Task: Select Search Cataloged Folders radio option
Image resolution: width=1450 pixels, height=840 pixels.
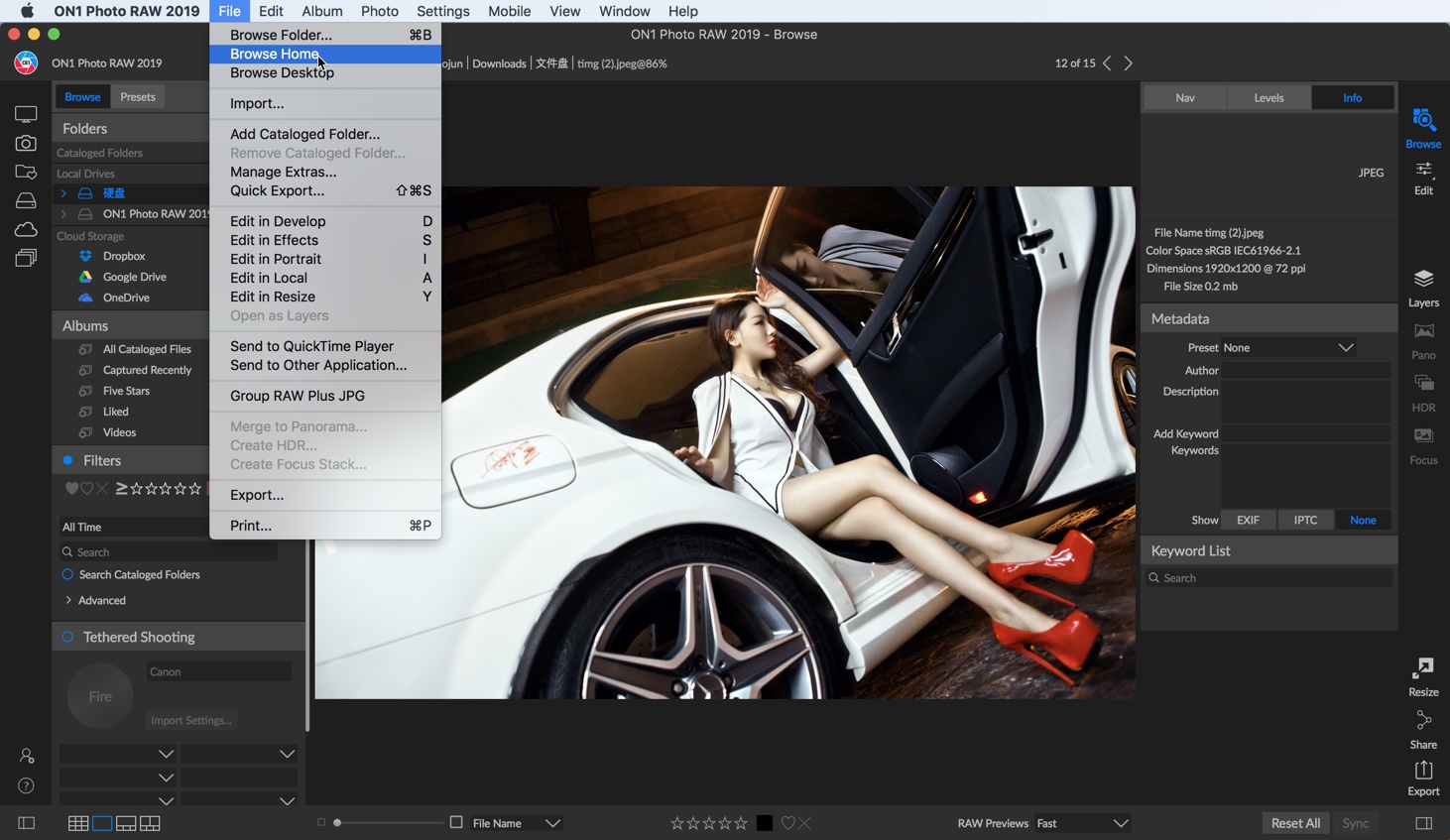Action: pos(67,575)
